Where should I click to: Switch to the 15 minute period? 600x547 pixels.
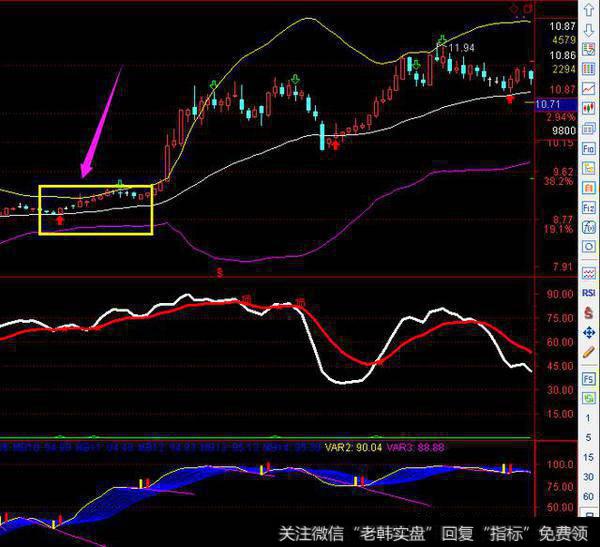[x=589, y=457]
